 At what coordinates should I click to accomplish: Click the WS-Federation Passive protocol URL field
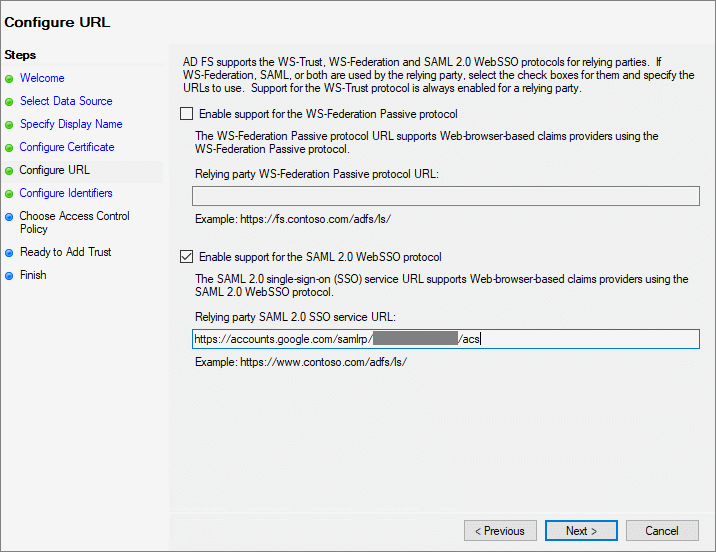pos(445,196)
